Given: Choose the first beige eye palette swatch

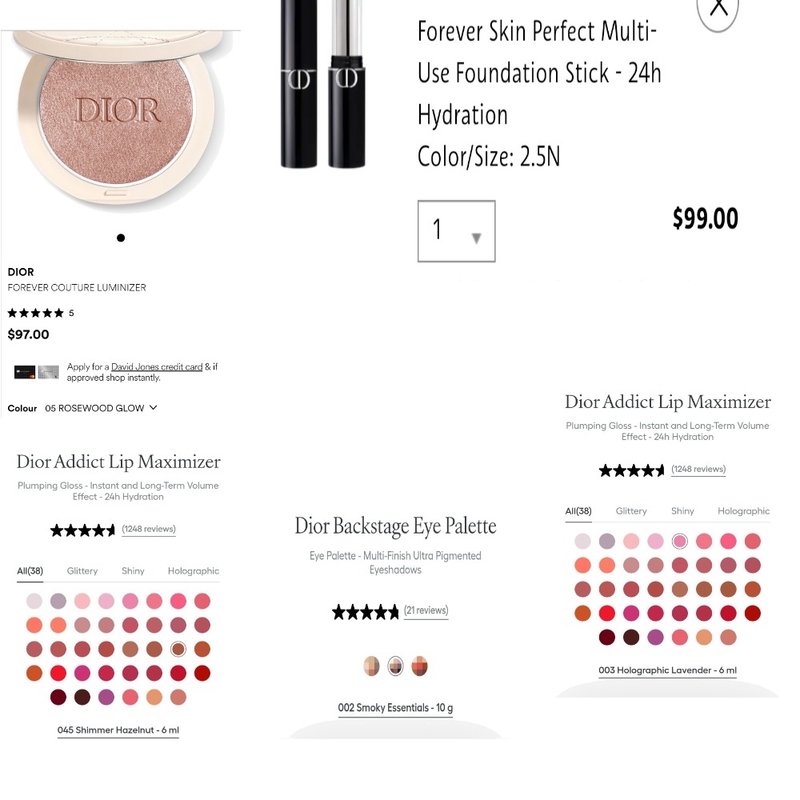Looking at the screenshot, I should 371,666.
